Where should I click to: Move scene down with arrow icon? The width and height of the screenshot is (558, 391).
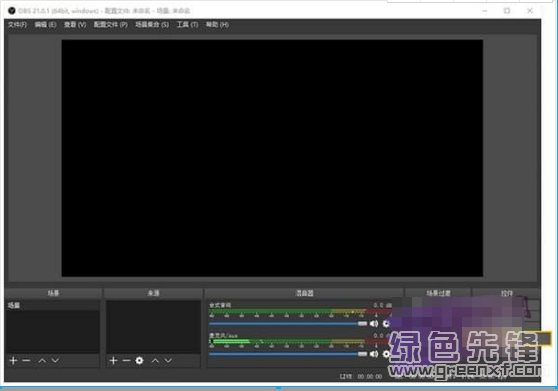point(55,360)
